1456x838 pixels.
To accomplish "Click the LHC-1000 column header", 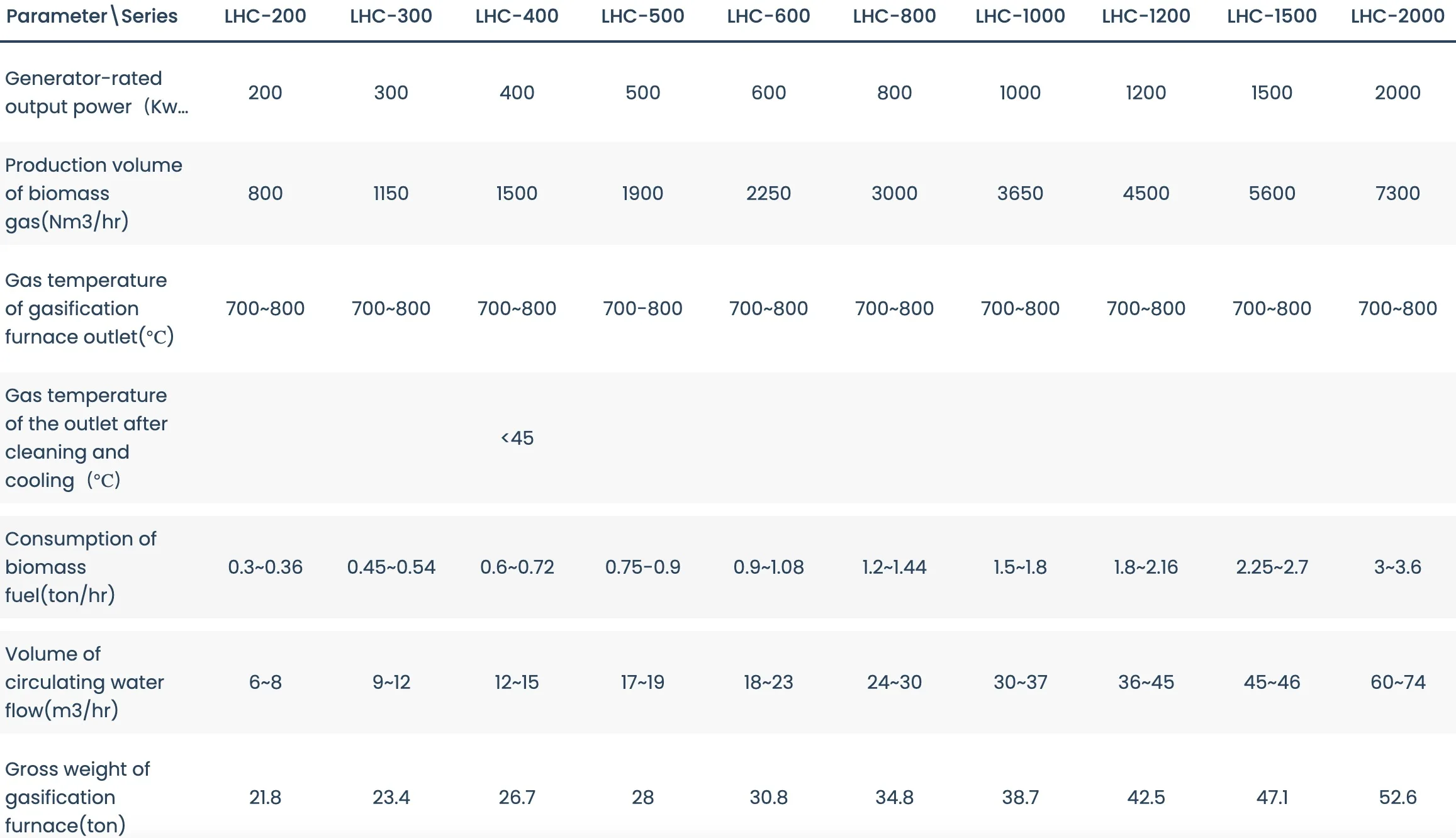I will (x=1020, y=16).
